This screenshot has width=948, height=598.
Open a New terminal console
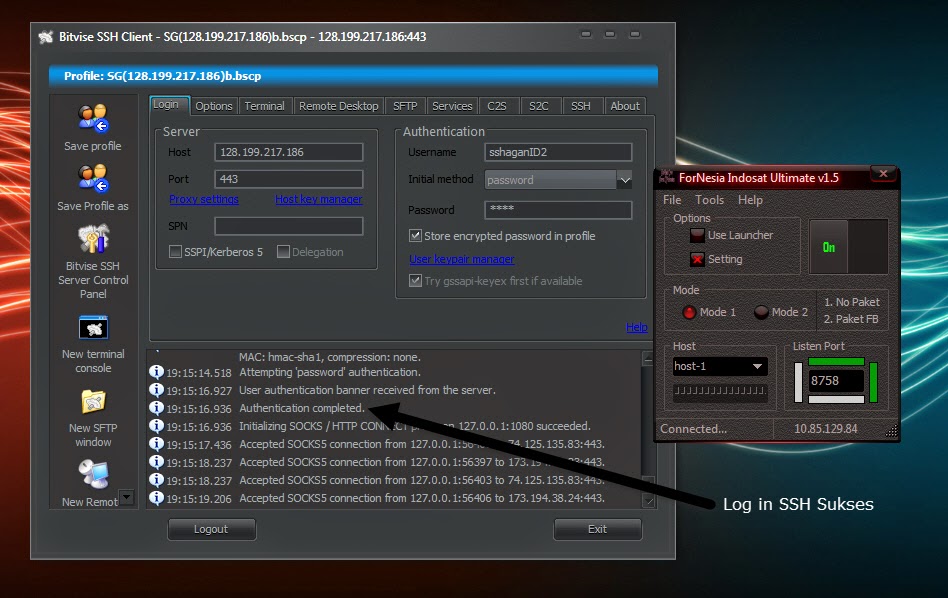93,328
